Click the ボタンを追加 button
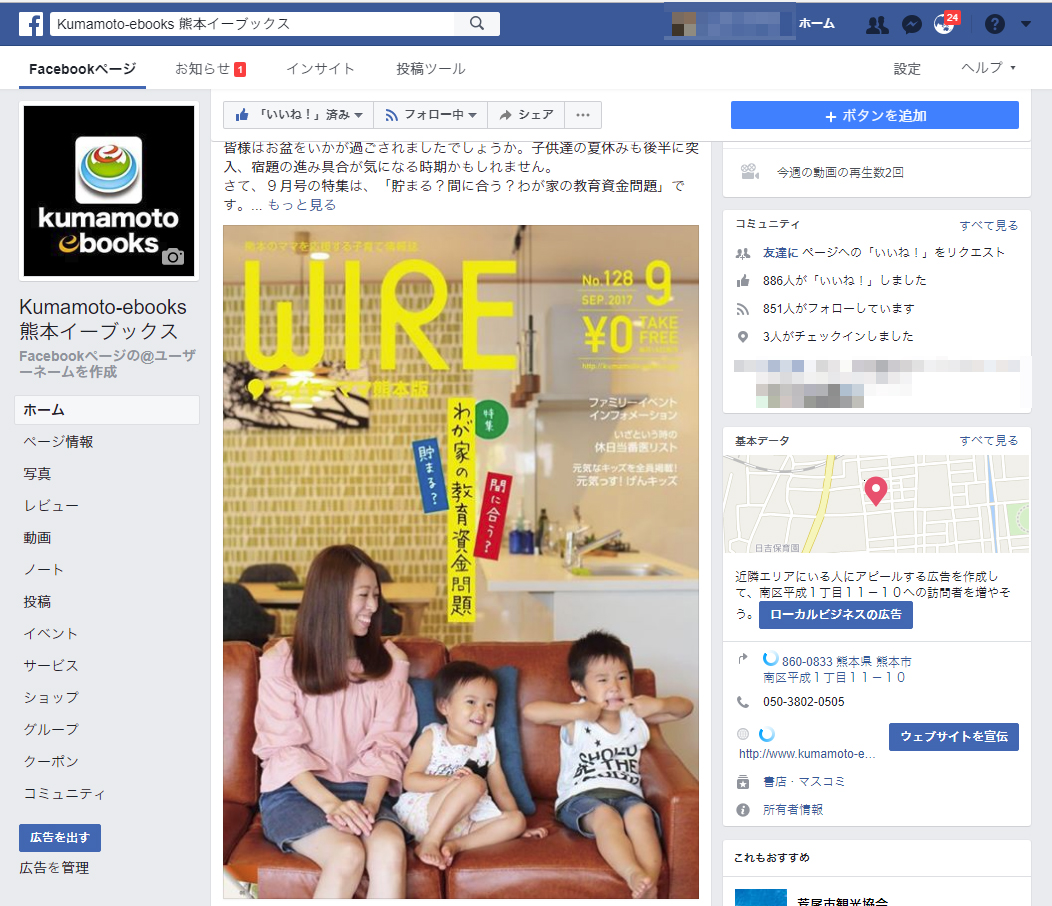 [874, 115]
